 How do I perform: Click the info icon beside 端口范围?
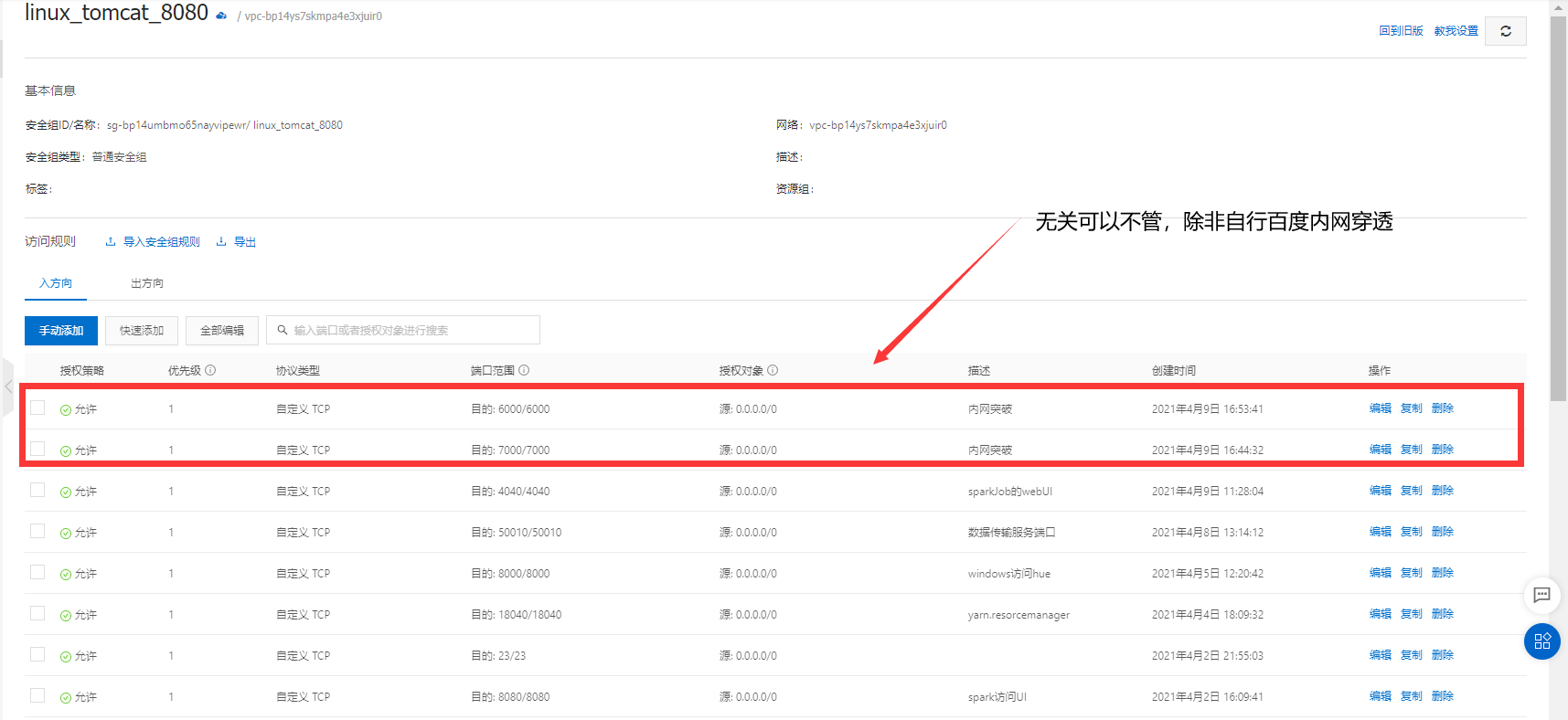pyautogui.click(x=524, y=370)
